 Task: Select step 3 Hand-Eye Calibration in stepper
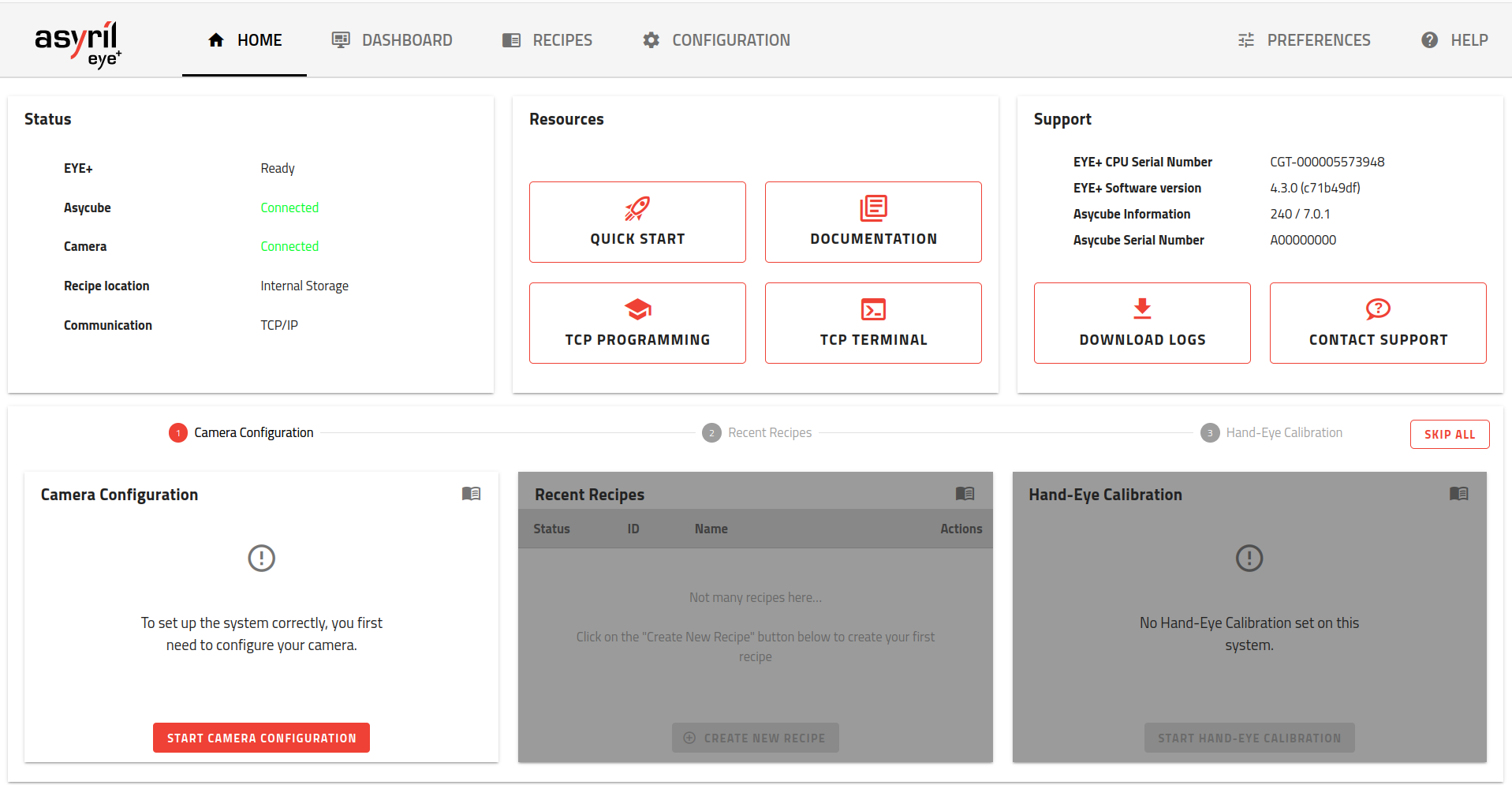pyautogui.click(x=1271, y=433)
